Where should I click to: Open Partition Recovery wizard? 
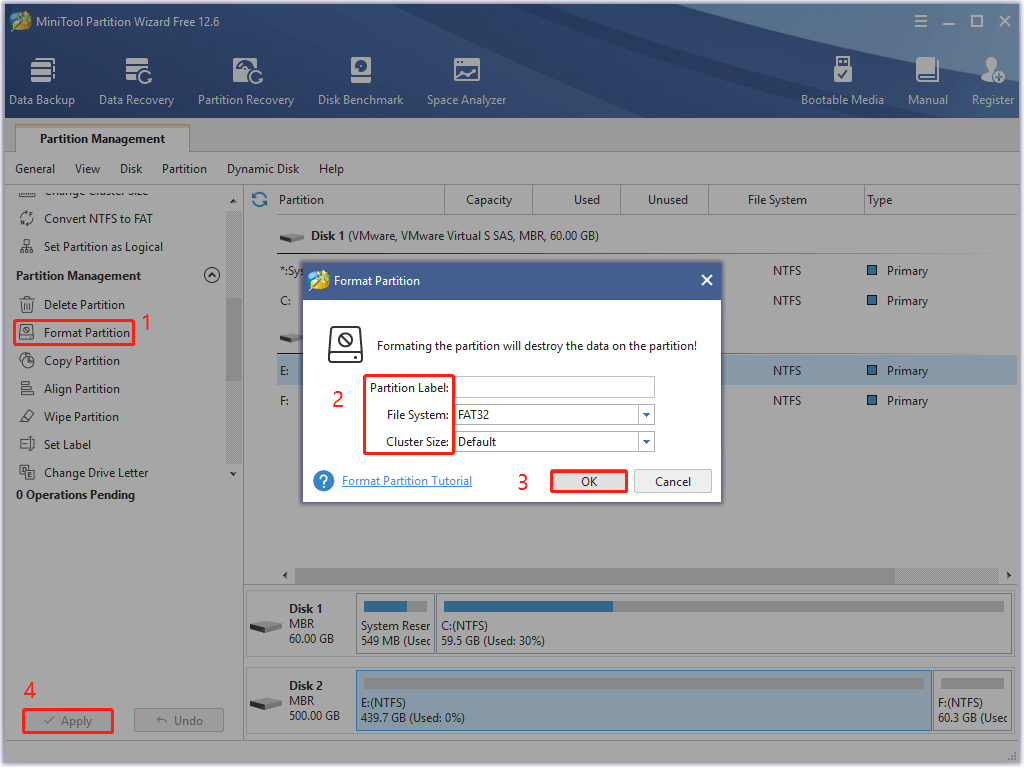click(x=246, y=82)
